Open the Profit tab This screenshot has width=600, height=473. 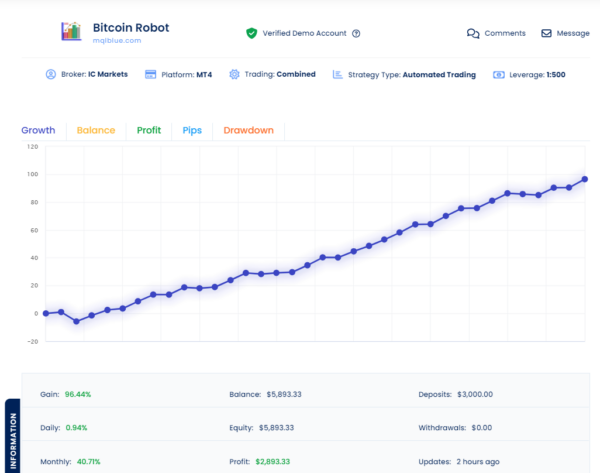click(149, 130)
